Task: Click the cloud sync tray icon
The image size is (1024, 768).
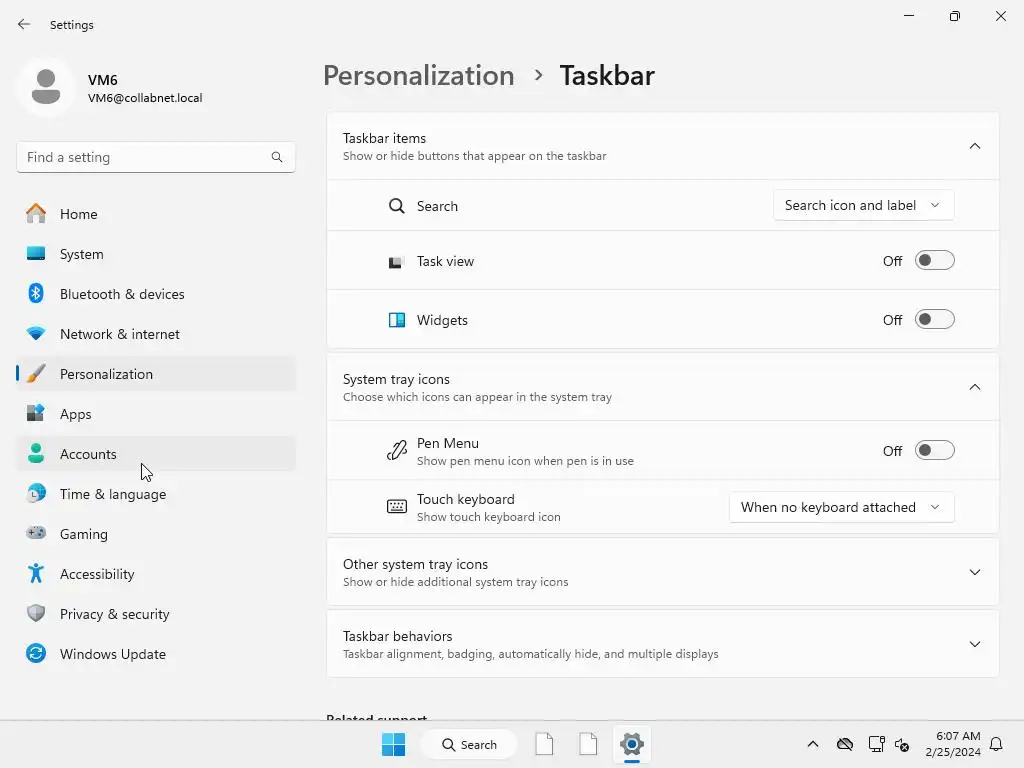Action: [x=844, y=744]
